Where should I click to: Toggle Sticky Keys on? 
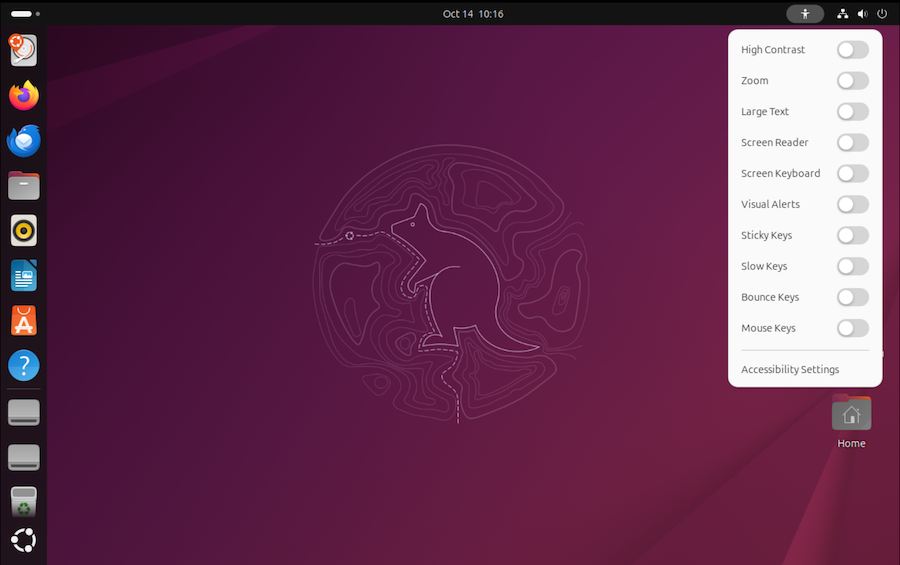pos(852,236)
